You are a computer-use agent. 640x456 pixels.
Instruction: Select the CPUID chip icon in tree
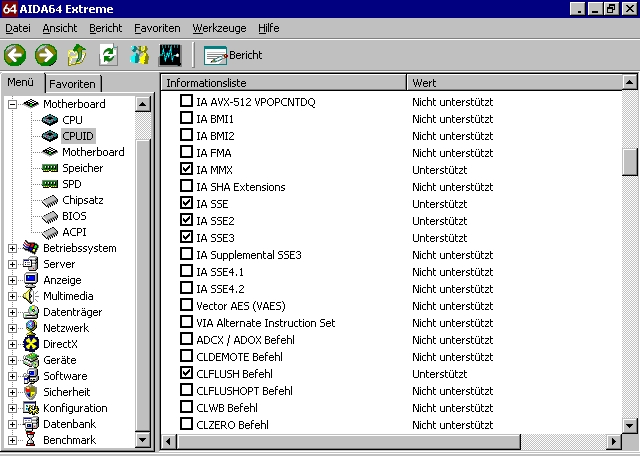tap(50, 136)
